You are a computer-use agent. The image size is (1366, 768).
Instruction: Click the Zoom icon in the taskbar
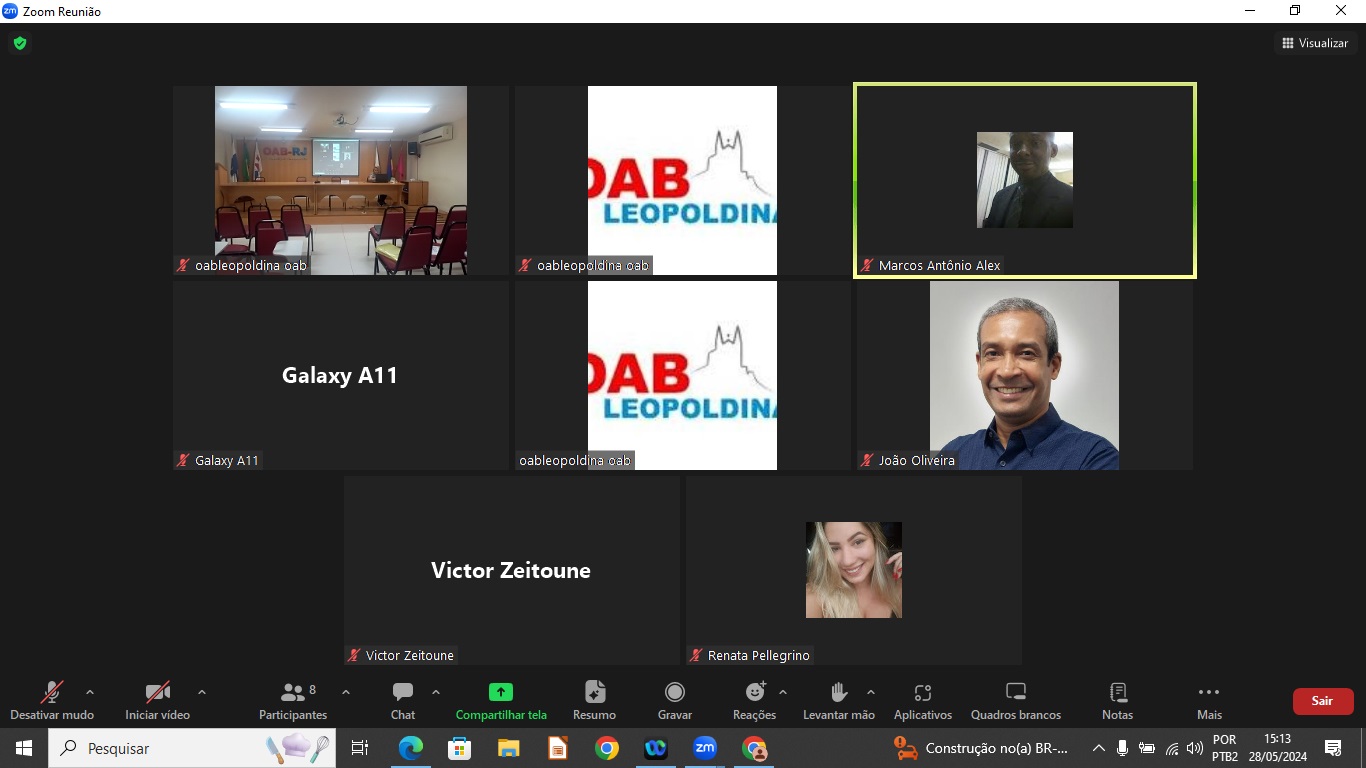705,748
